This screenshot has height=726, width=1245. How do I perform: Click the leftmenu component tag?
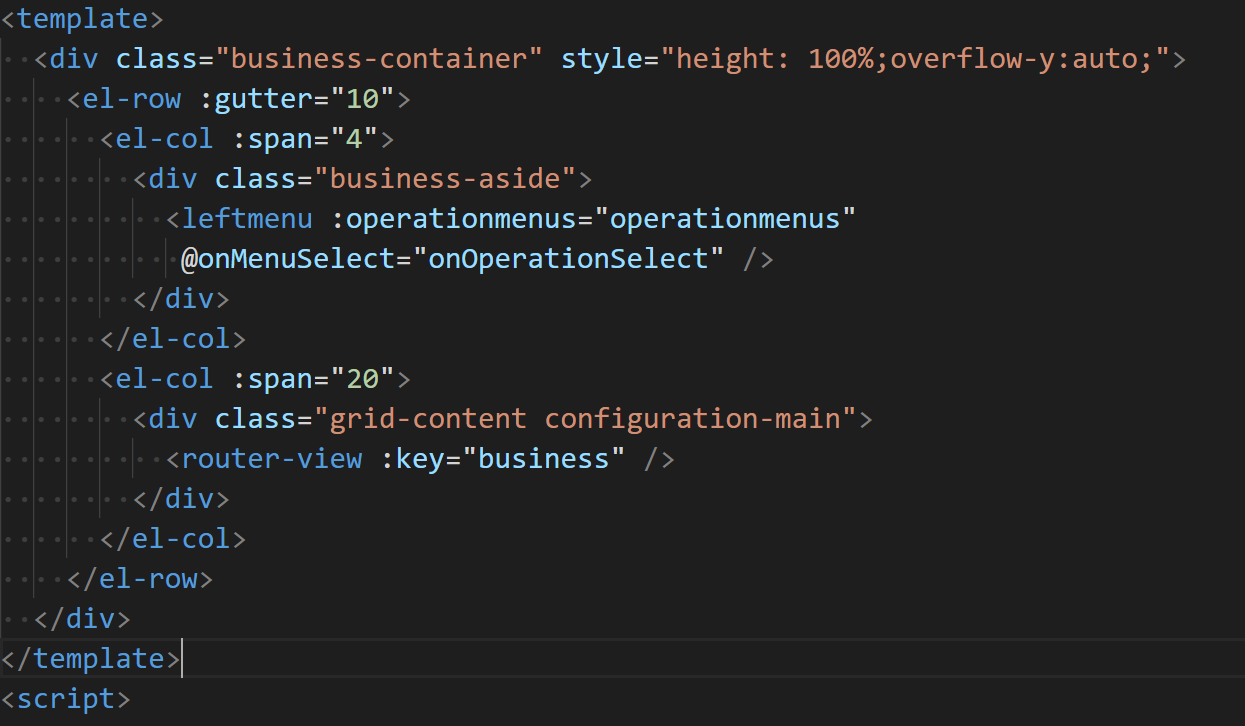pos(247,219)
